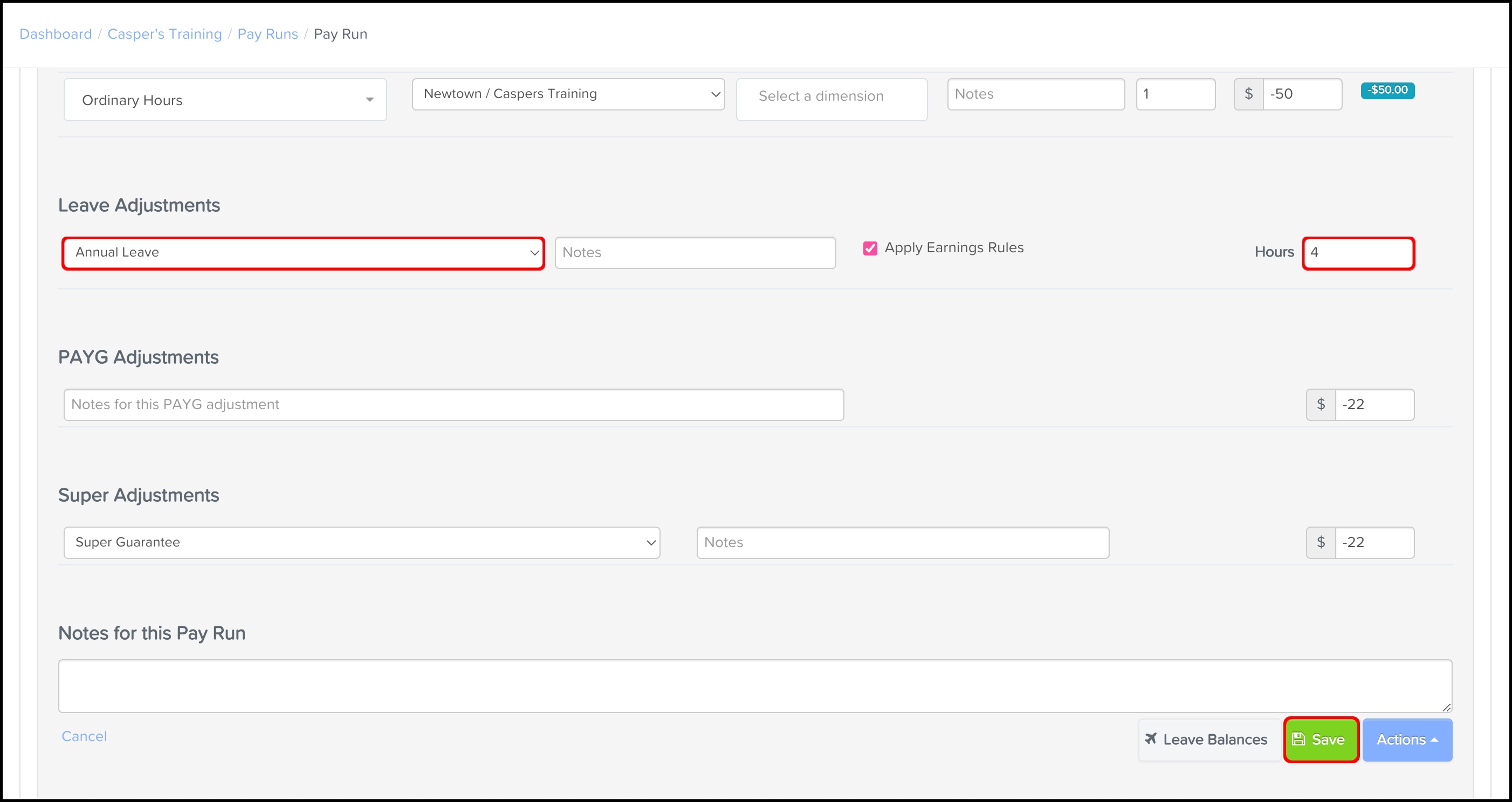This screenshot has width=1512, height=802.
Task: Navigate to Pay Runs breadcrumb
Action: pos(267,34)
